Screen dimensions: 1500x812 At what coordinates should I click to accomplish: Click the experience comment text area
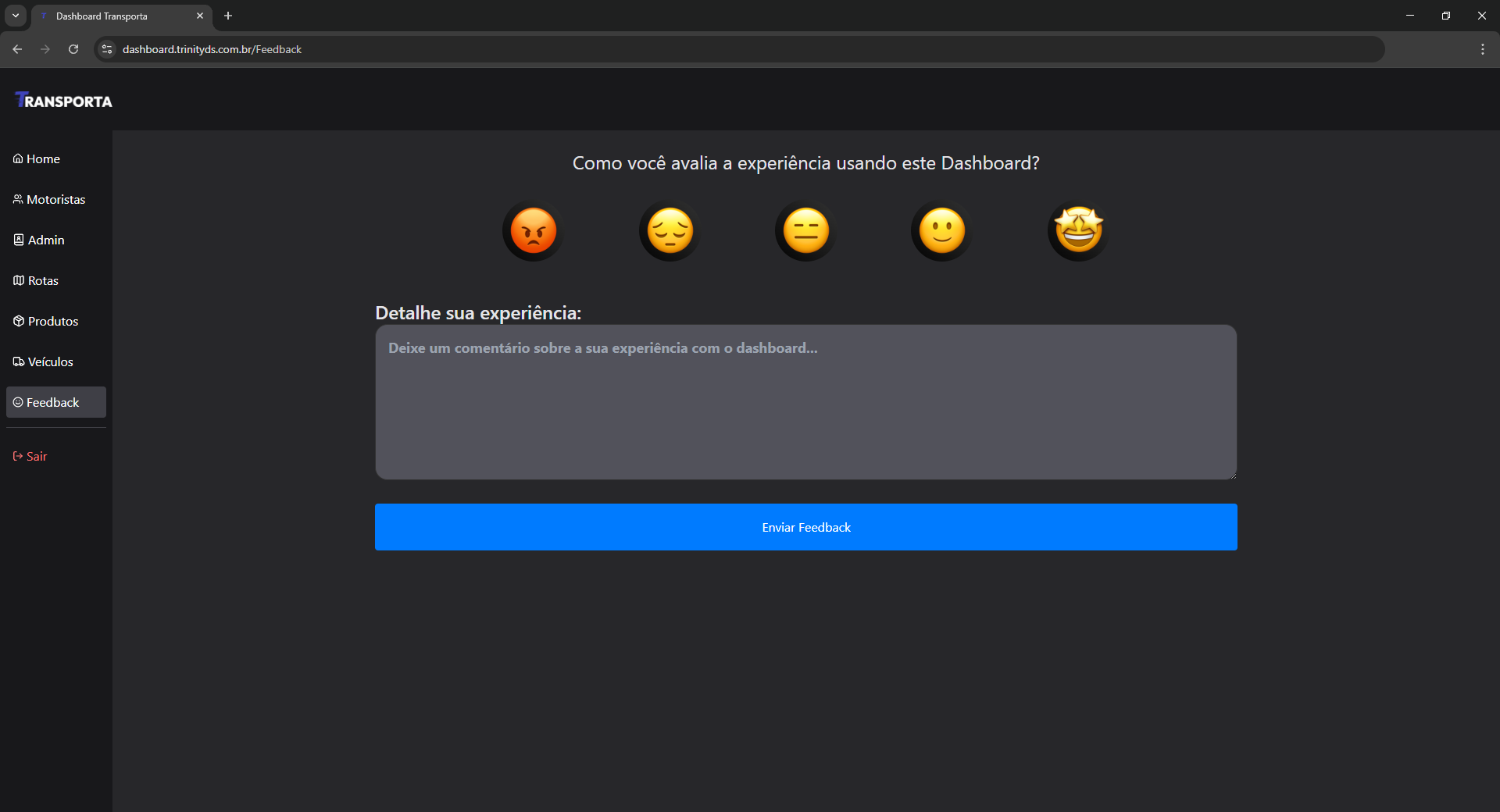point(805,402)
